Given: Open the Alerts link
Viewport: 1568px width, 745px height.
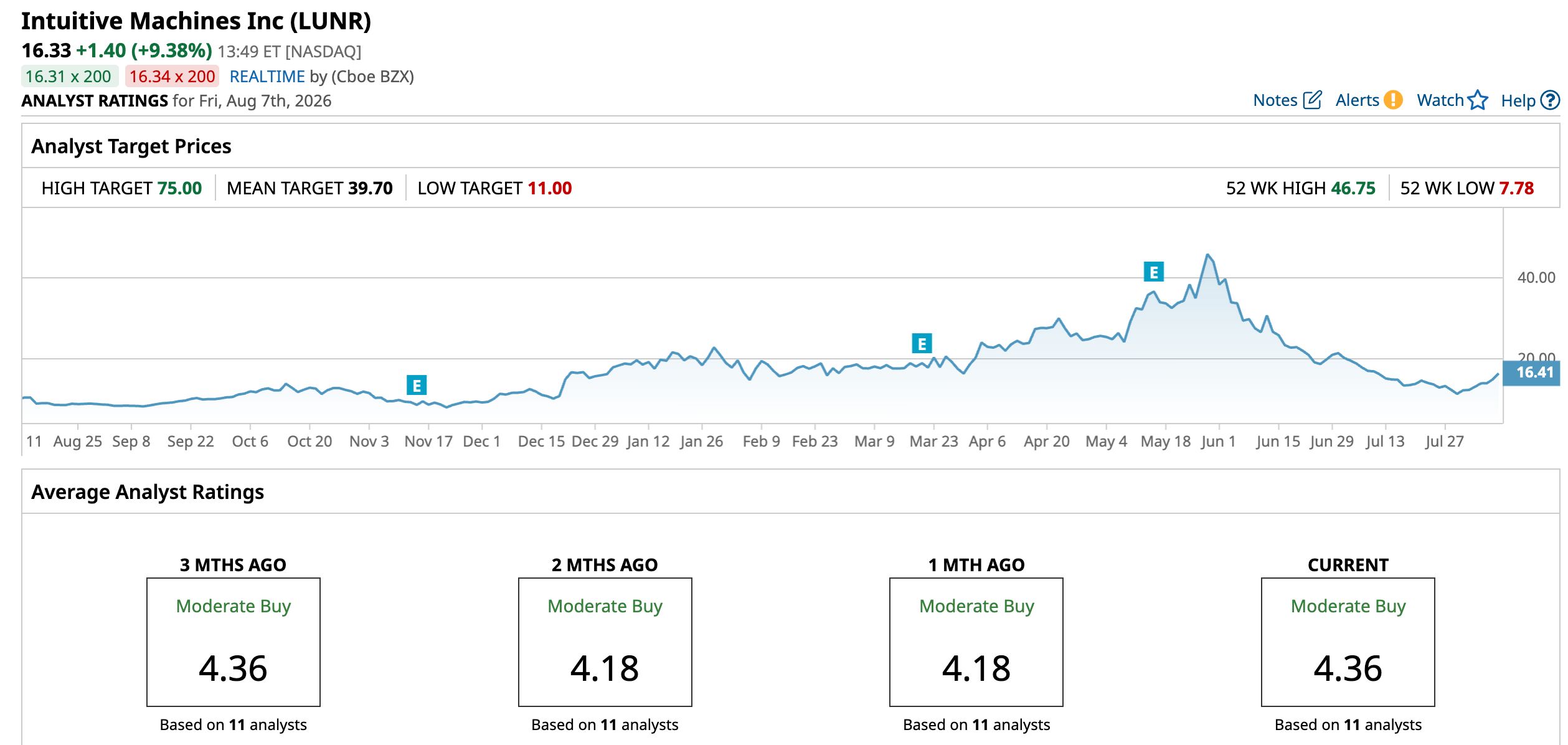Looking at the screenshot, I should point(1358,100).
